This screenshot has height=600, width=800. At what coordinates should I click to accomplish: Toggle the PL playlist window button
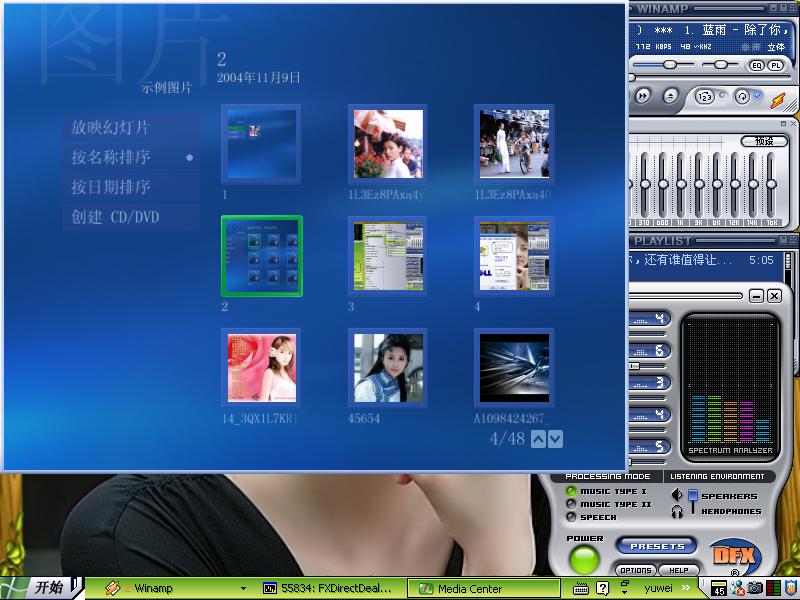(775, 65)
